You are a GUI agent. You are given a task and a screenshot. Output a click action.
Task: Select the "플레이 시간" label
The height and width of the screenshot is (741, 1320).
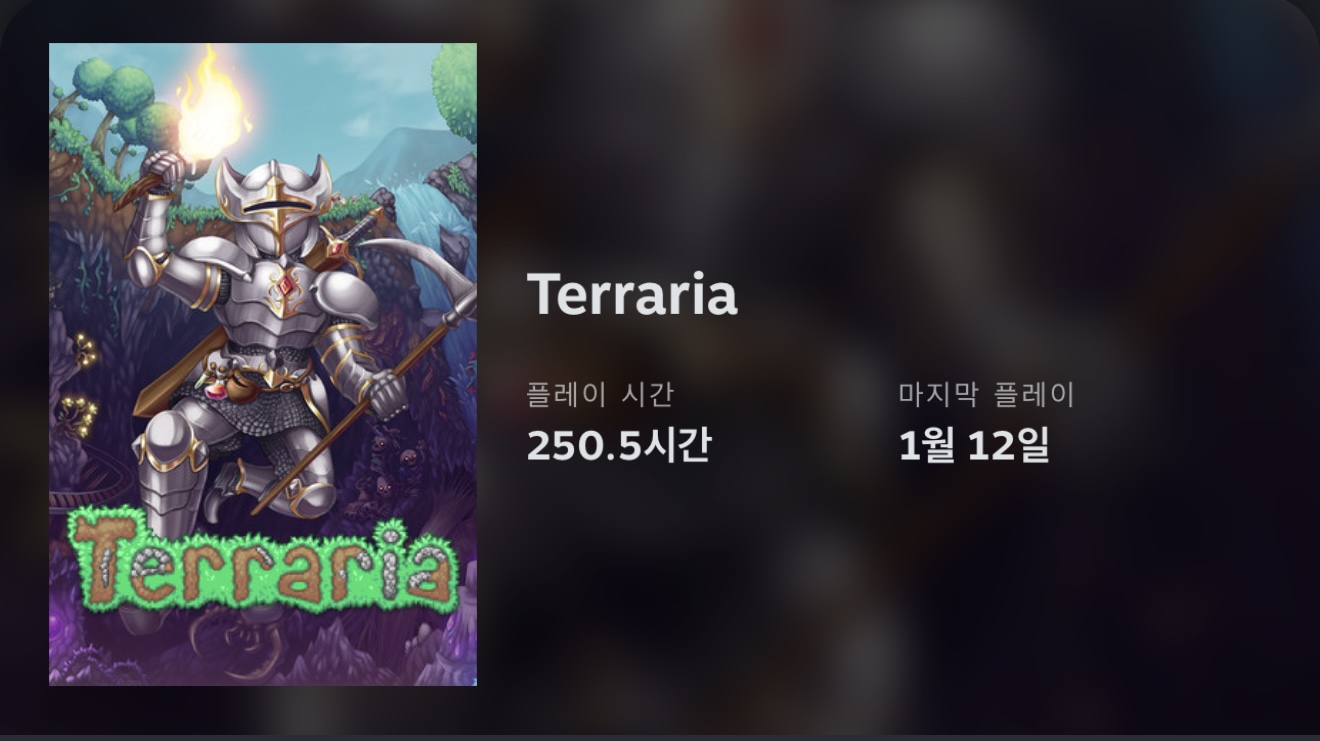600,394
